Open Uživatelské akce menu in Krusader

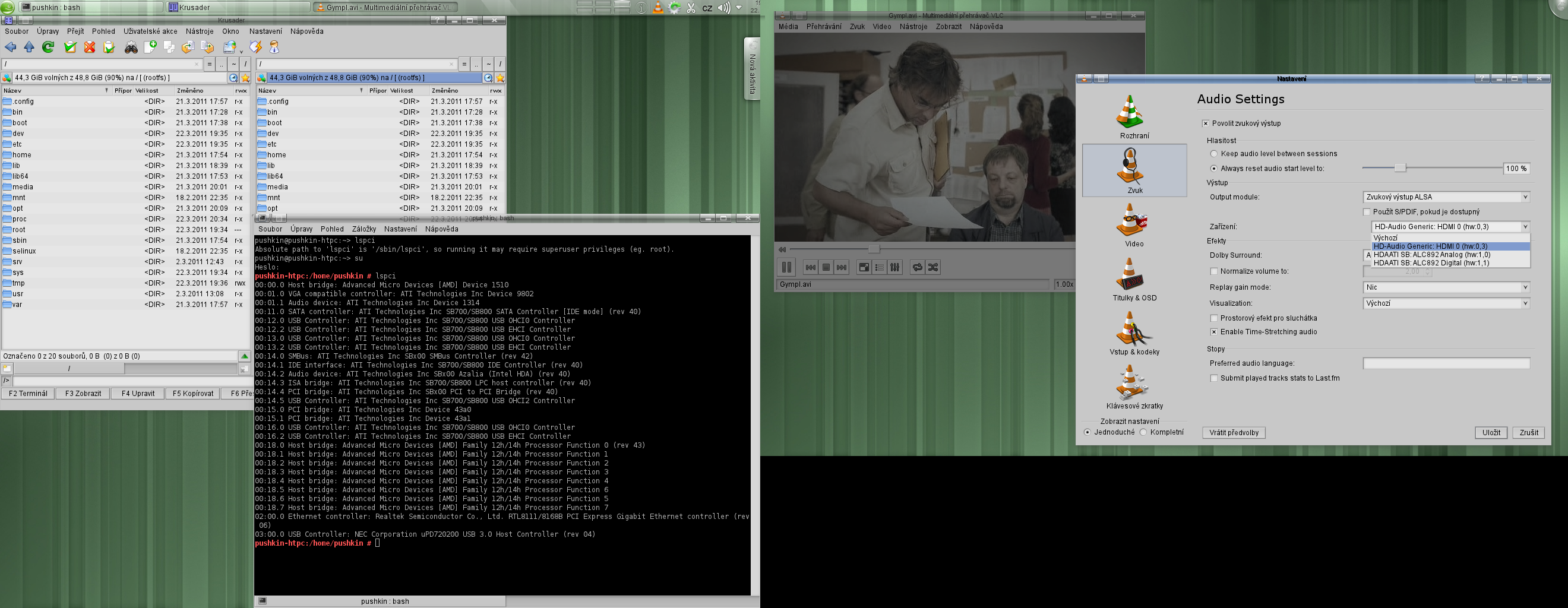point(150,31)
